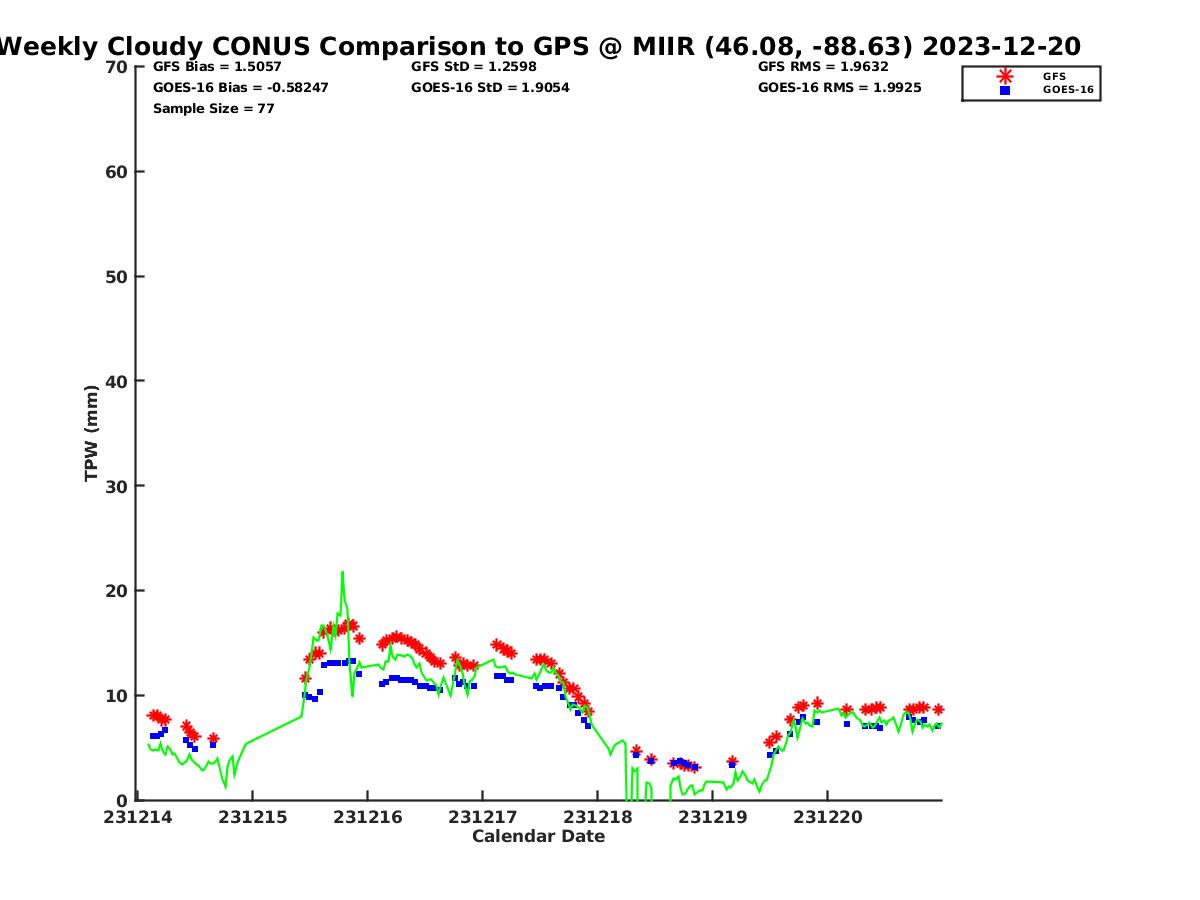
Task: Click the Calendar Date x-axis label
Action: [538, 836]
